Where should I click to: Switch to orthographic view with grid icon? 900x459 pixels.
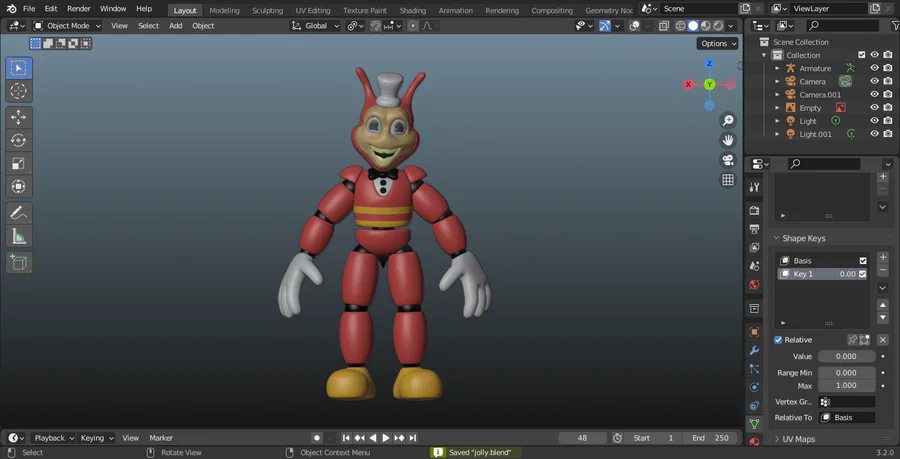(728, 180)
